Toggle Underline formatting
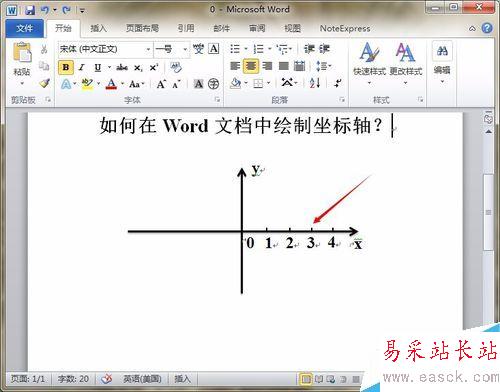500x392 pixels. tap(97, 67)
